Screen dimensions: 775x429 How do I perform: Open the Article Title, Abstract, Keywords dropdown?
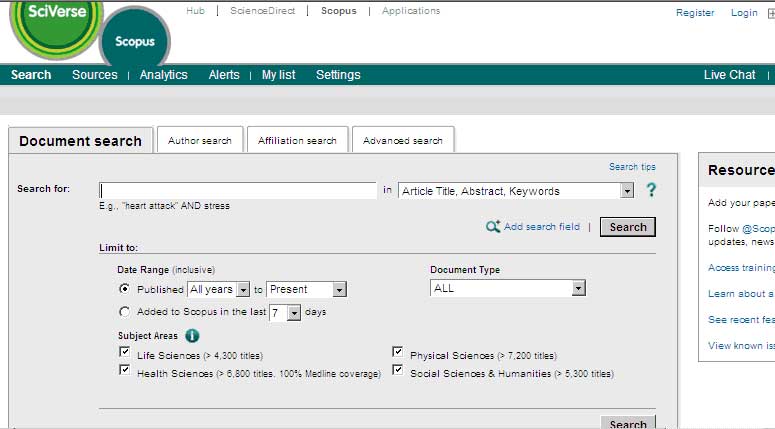[516, 191]
